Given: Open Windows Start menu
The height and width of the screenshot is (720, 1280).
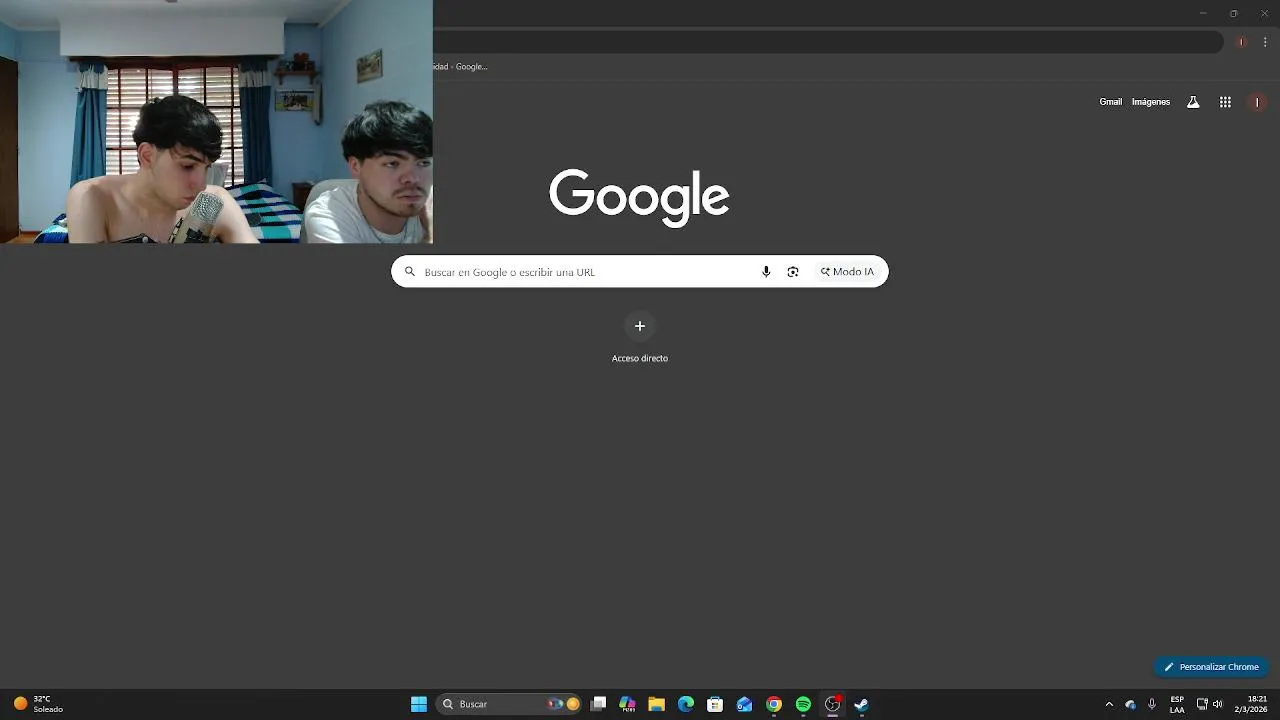Looking at the screenshot, I should click(x=419, y=704).
